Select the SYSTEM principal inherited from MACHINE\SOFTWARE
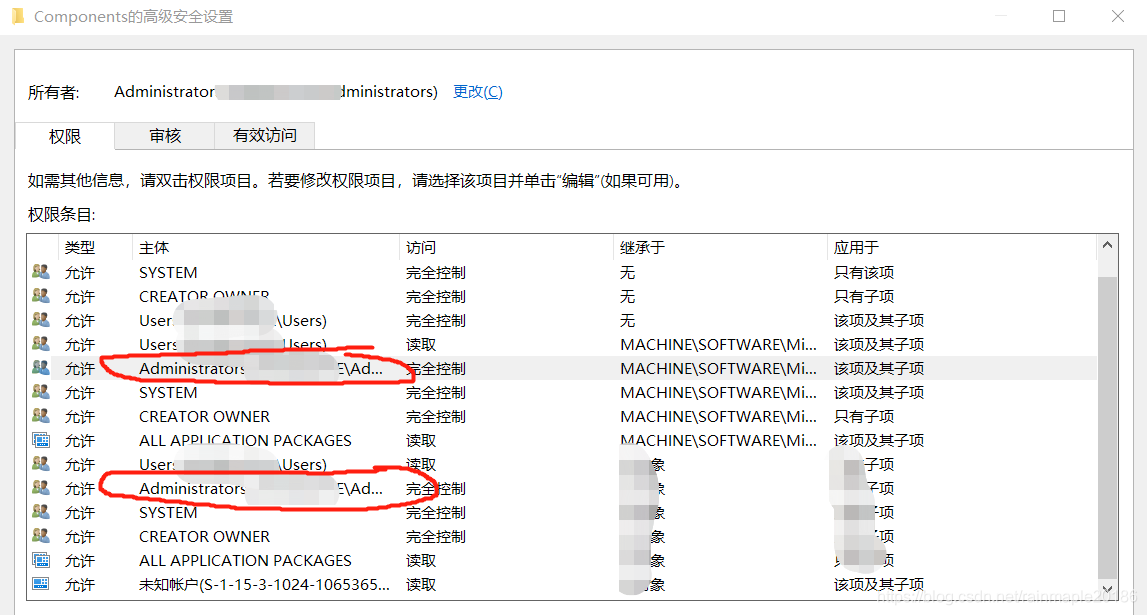This screenshot has height=615, width=1147. pos(168,393)
